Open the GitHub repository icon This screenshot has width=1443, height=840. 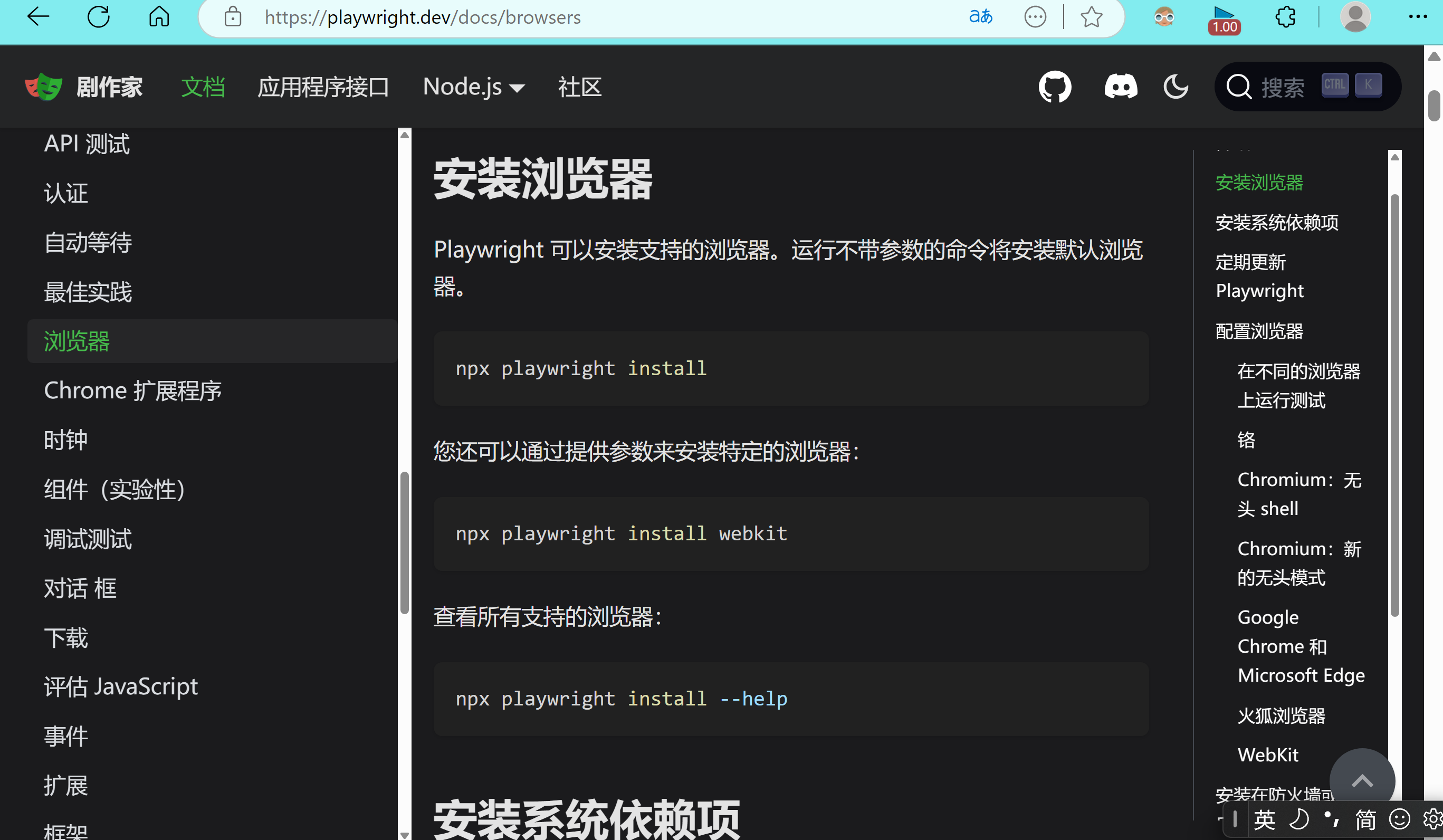click(x=1054, y=87)
